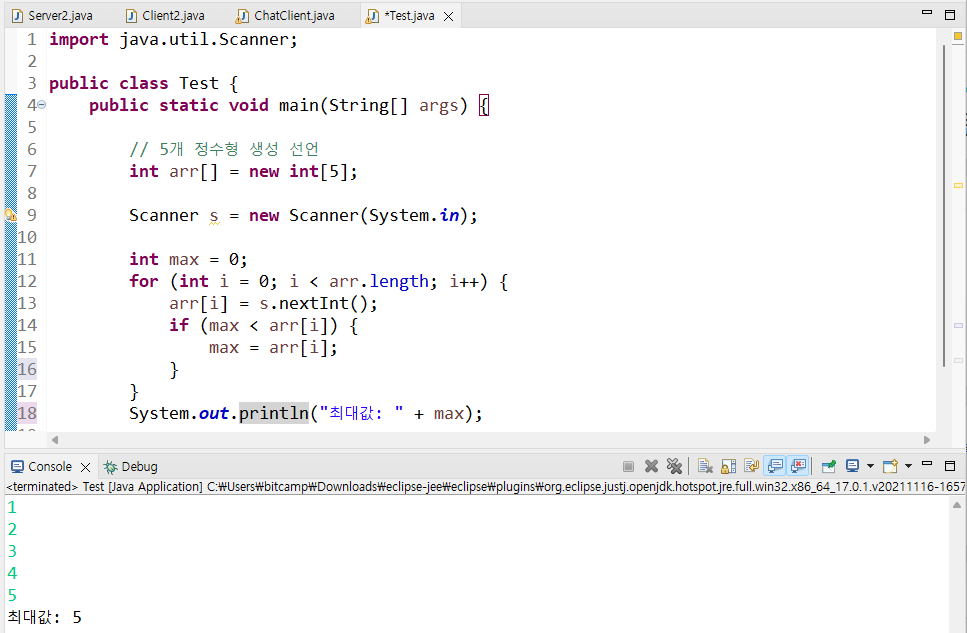Toggle show console on standard error change
Viewport: 967px width, 633px height.
point(798,466)
